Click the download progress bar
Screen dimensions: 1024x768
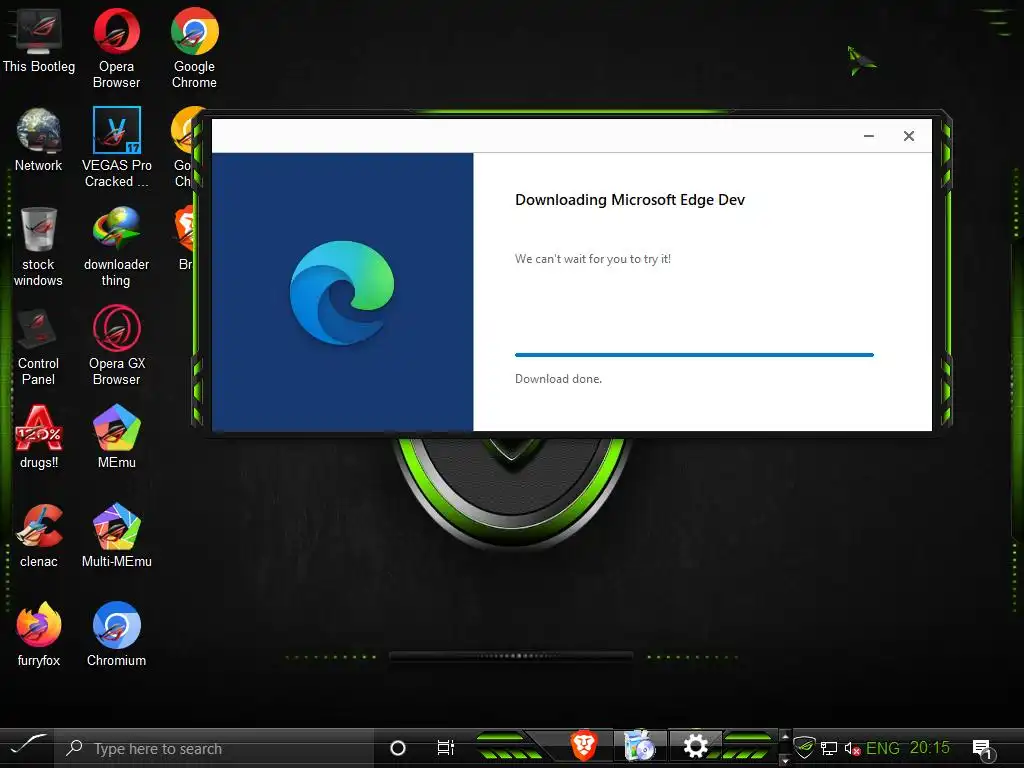pyautogui.click(x=694, y=355)
